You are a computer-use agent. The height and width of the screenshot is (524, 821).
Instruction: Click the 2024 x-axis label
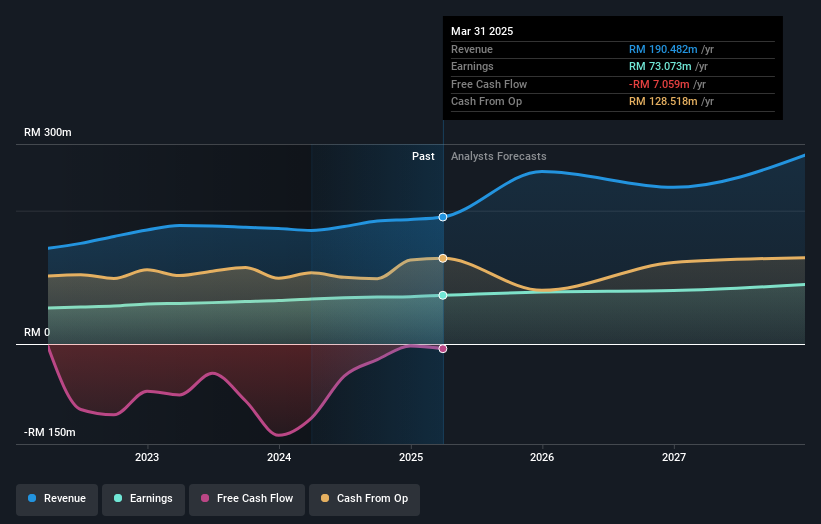(279, 457)
